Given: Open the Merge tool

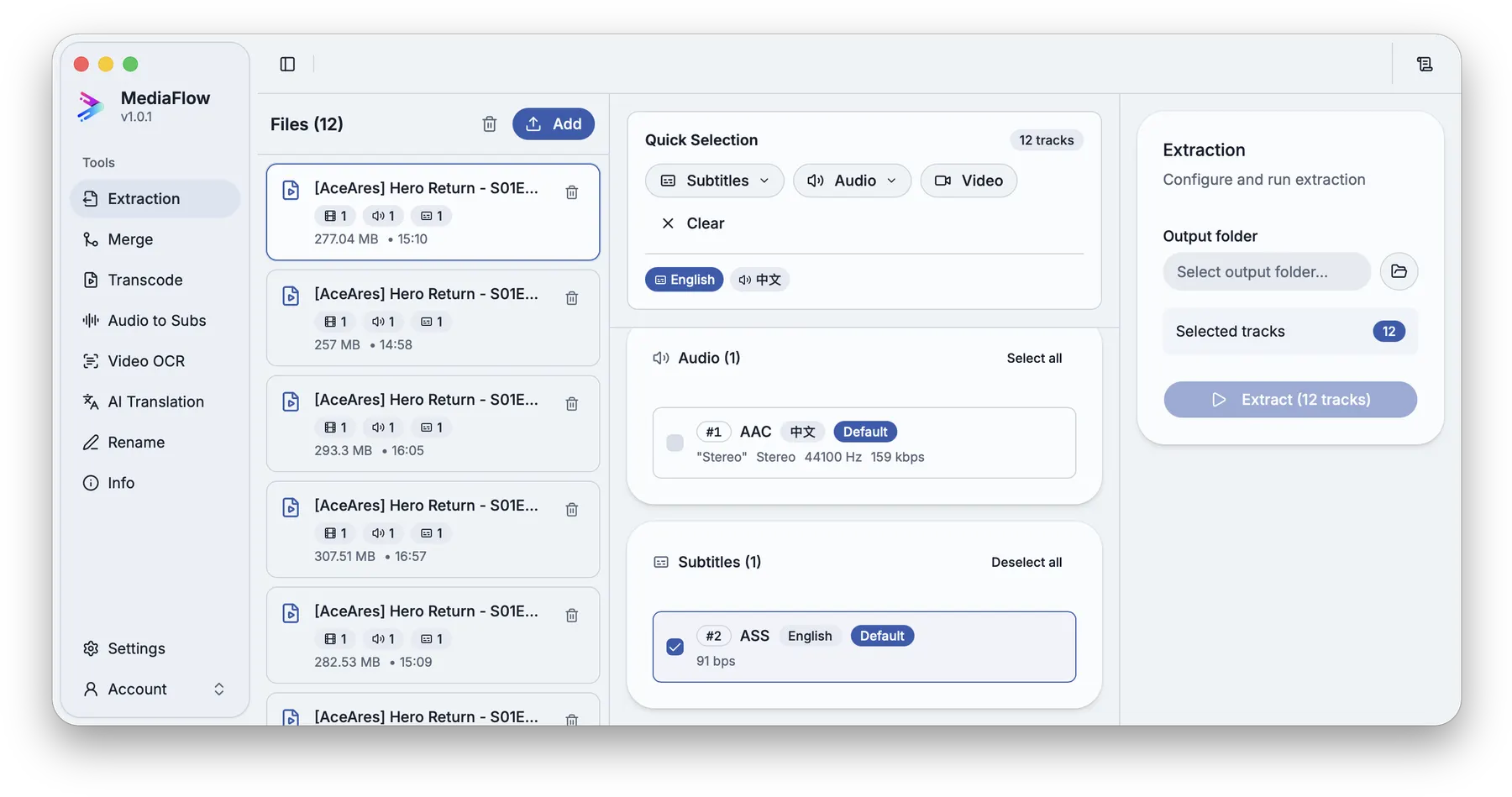Looking at the screenshot, I should coord(155,239).
